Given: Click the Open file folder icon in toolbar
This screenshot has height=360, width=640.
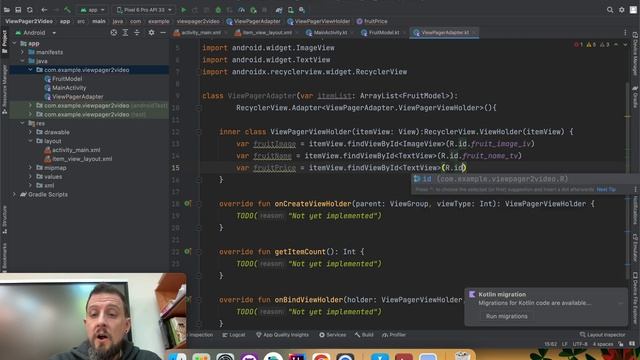Looking at the screenshot, I should pyautogui.click(x=7, y=10).
